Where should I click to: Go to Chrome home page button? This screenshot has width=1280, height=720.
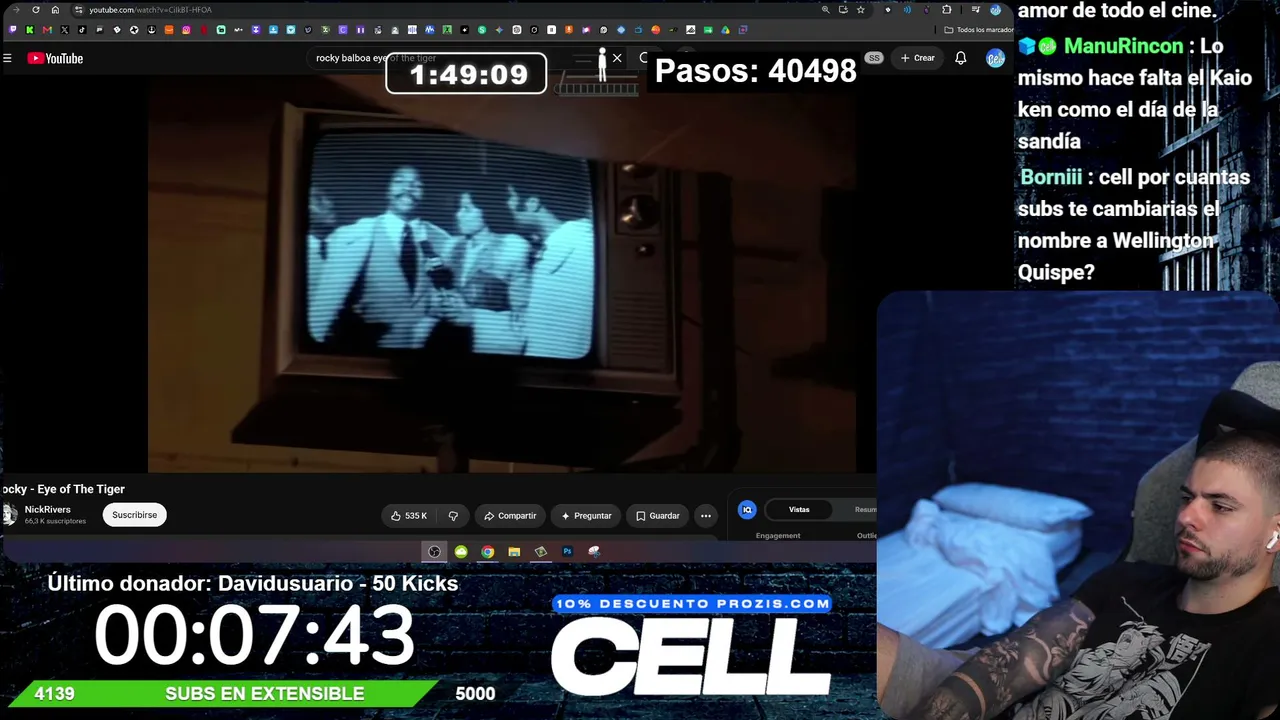click(55, 10)
